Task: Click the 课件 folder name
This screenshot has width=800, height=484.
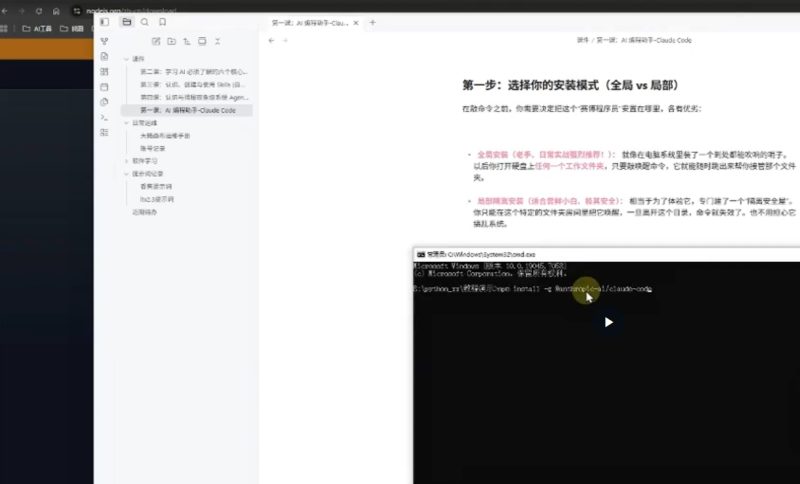Action: click(138, 59)
